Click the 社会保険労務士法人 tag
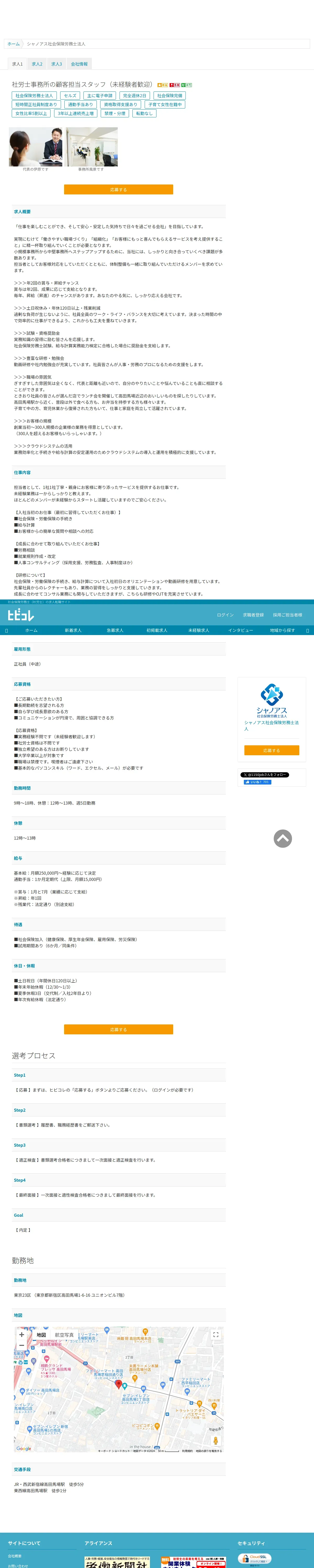Viewport: 314px width, 1568px height. (x=34, y=96)
